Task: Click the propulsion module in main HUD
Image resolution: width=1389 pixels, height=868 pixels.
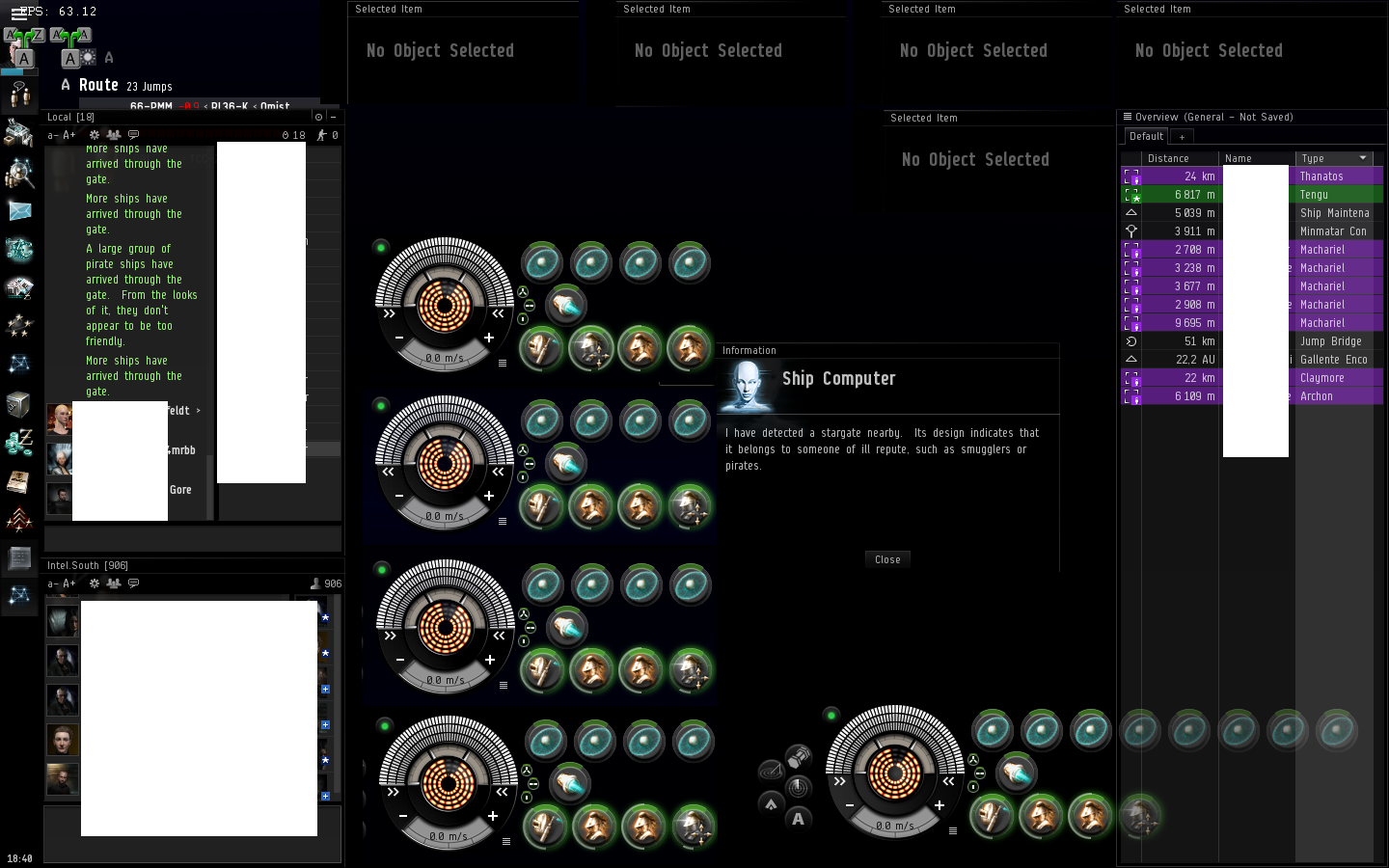Action: pyautogui.click(x=1016, y=773)
